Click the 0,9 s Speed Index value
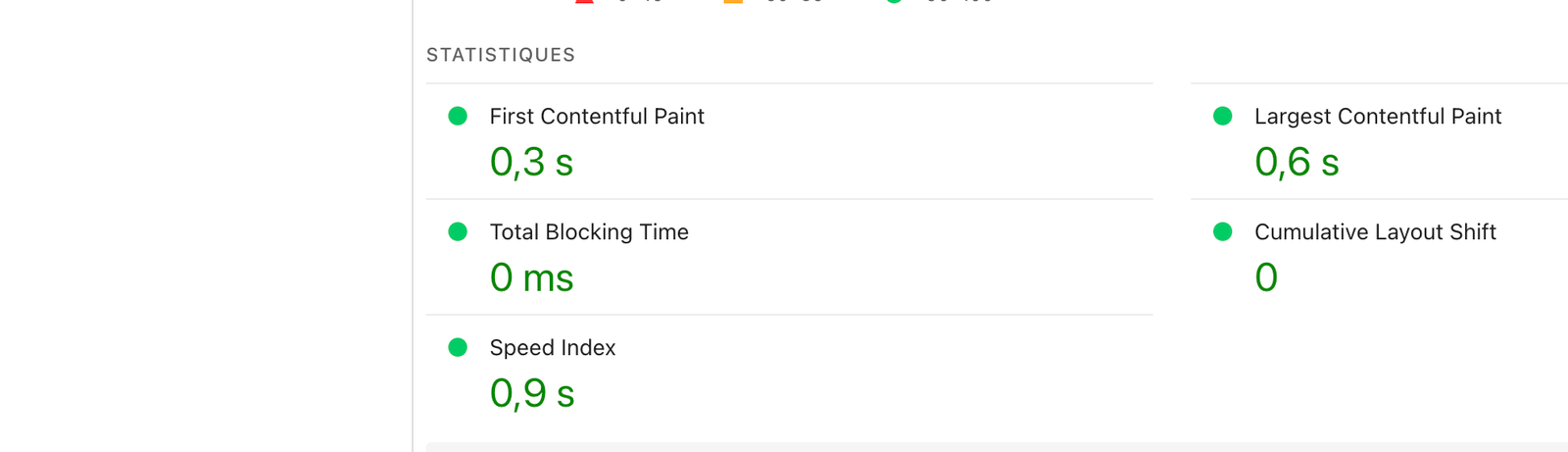Image resolution: width=1568 pixels, height=452 pixels. pyautogui.click(x=532, y=394)
